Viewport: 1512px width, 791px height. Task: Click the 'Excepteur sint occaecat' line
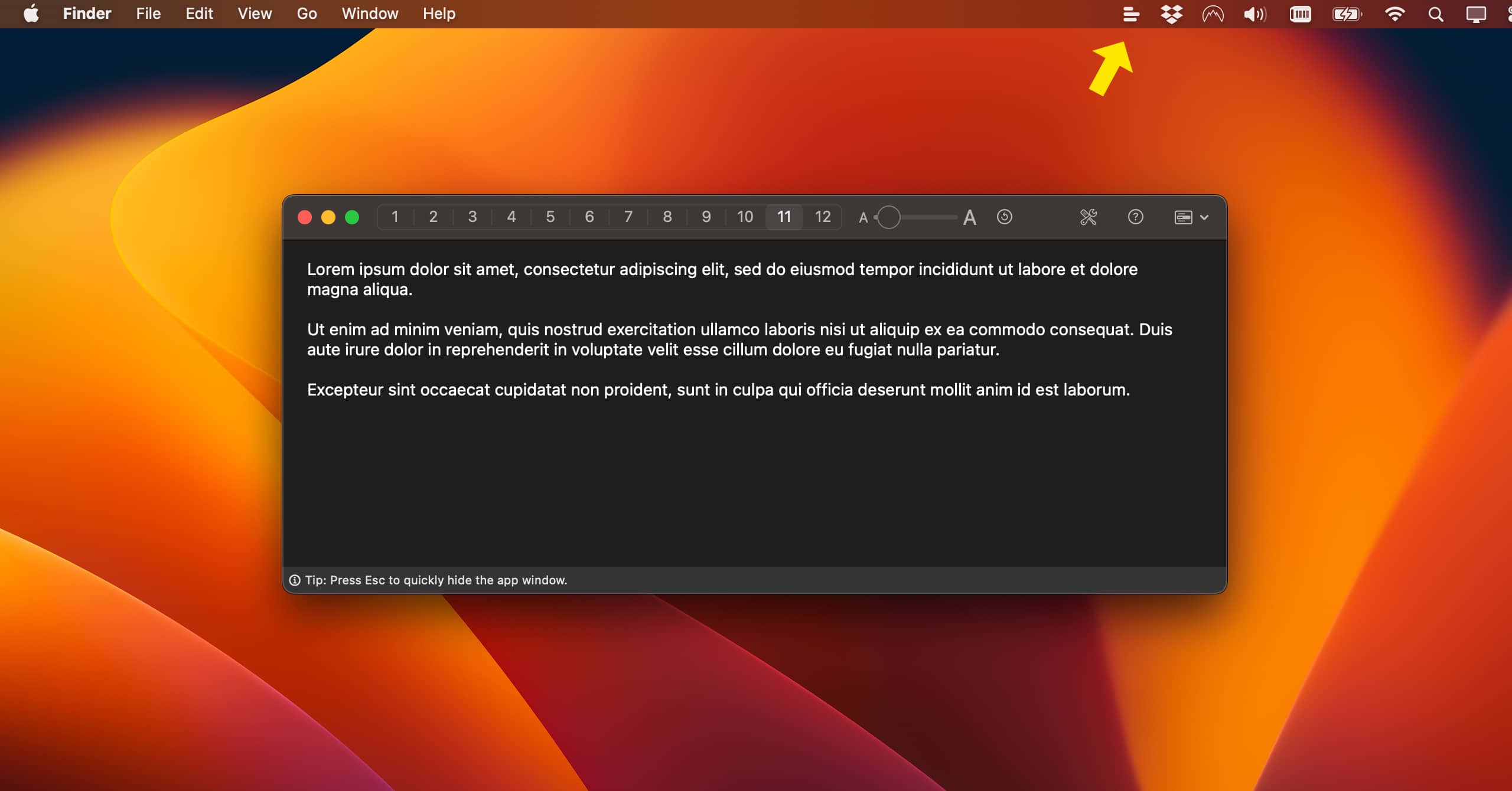tap(718, 390)
